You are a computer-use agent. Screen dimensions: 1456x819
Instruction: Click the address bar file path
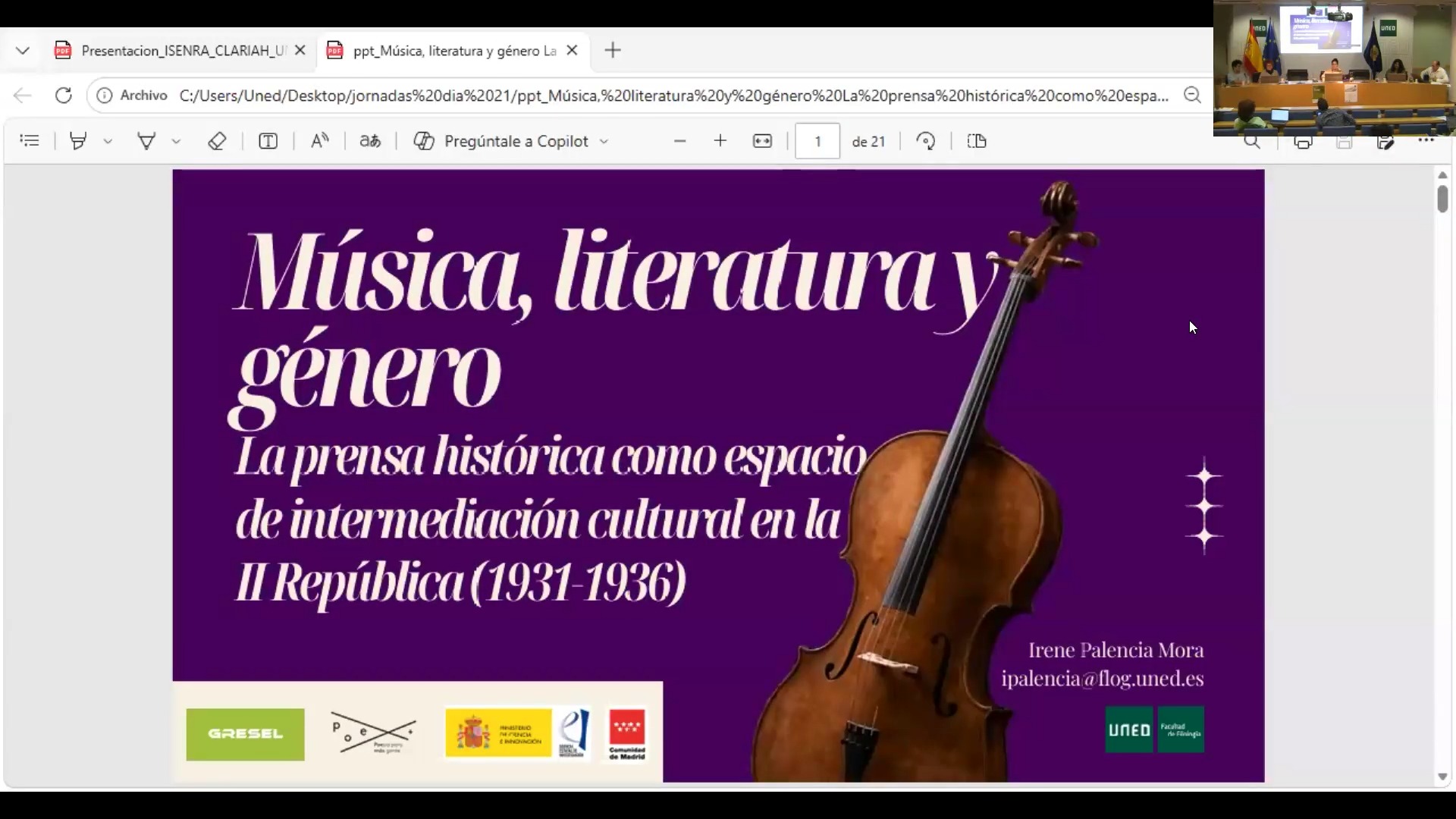coord(673,96)
